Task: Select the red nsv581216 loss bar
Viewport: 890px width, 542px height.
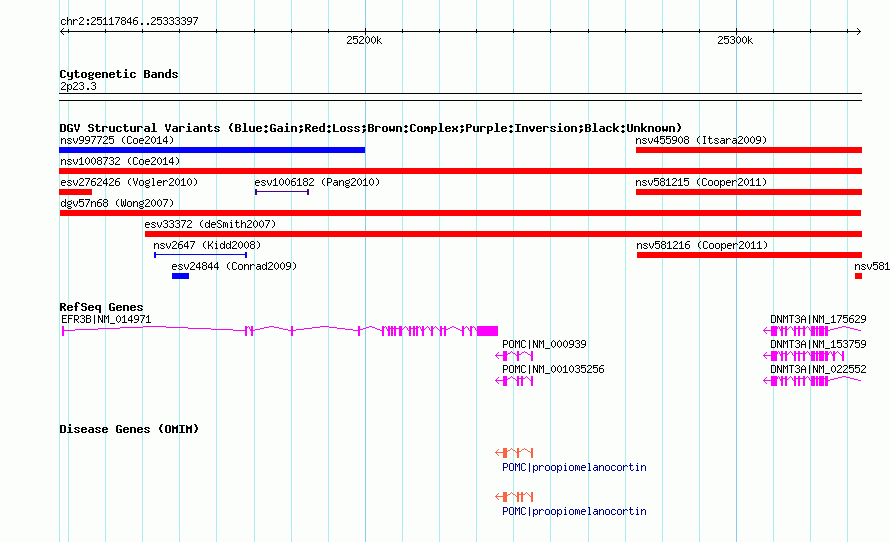Action: pos(749,255)
